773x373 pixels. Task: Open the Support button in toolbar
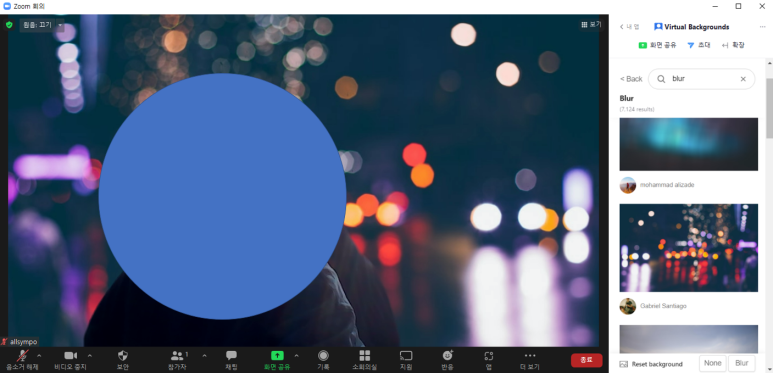point(406,360)
